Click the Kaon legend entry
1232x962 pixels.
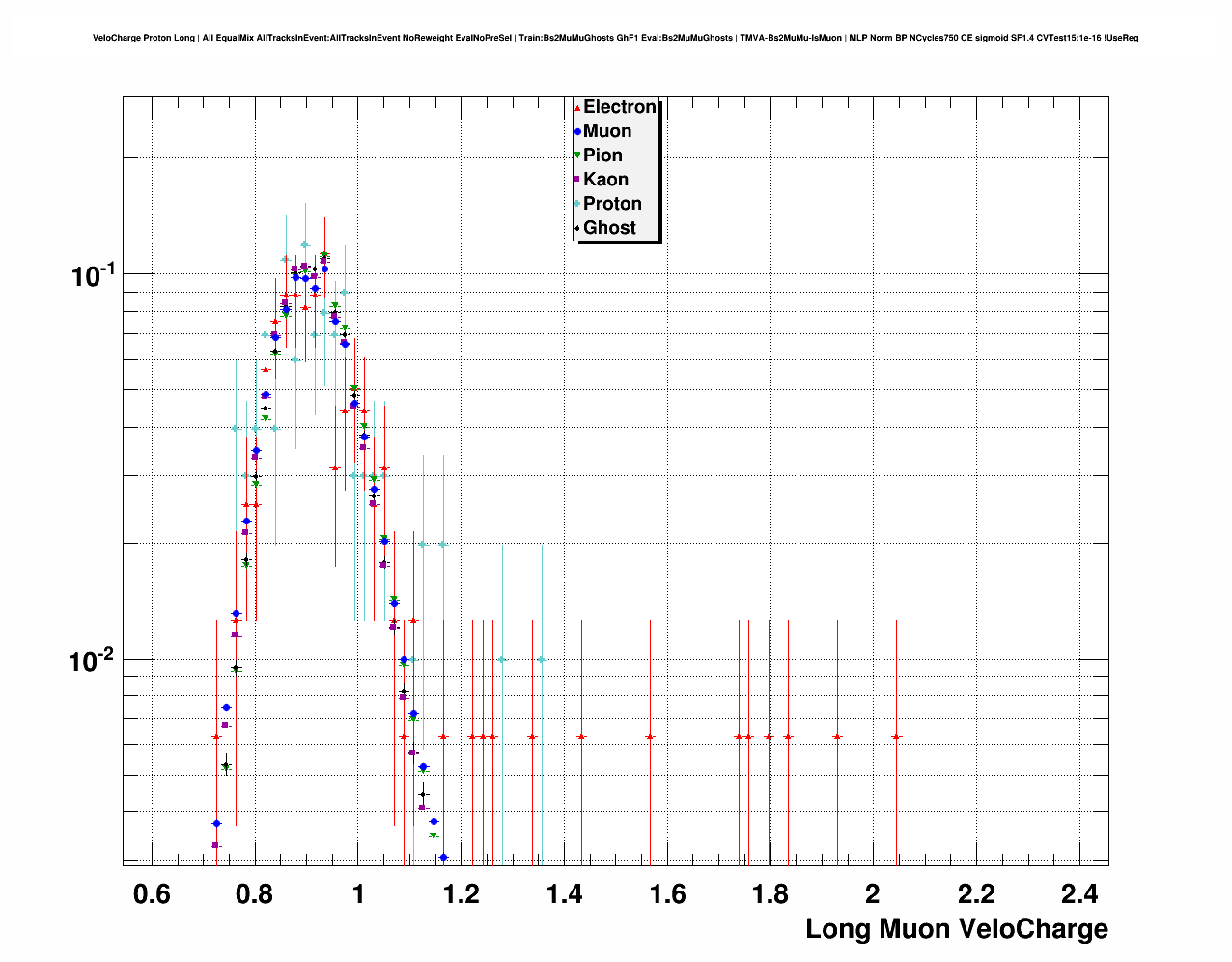pos(602,180)
